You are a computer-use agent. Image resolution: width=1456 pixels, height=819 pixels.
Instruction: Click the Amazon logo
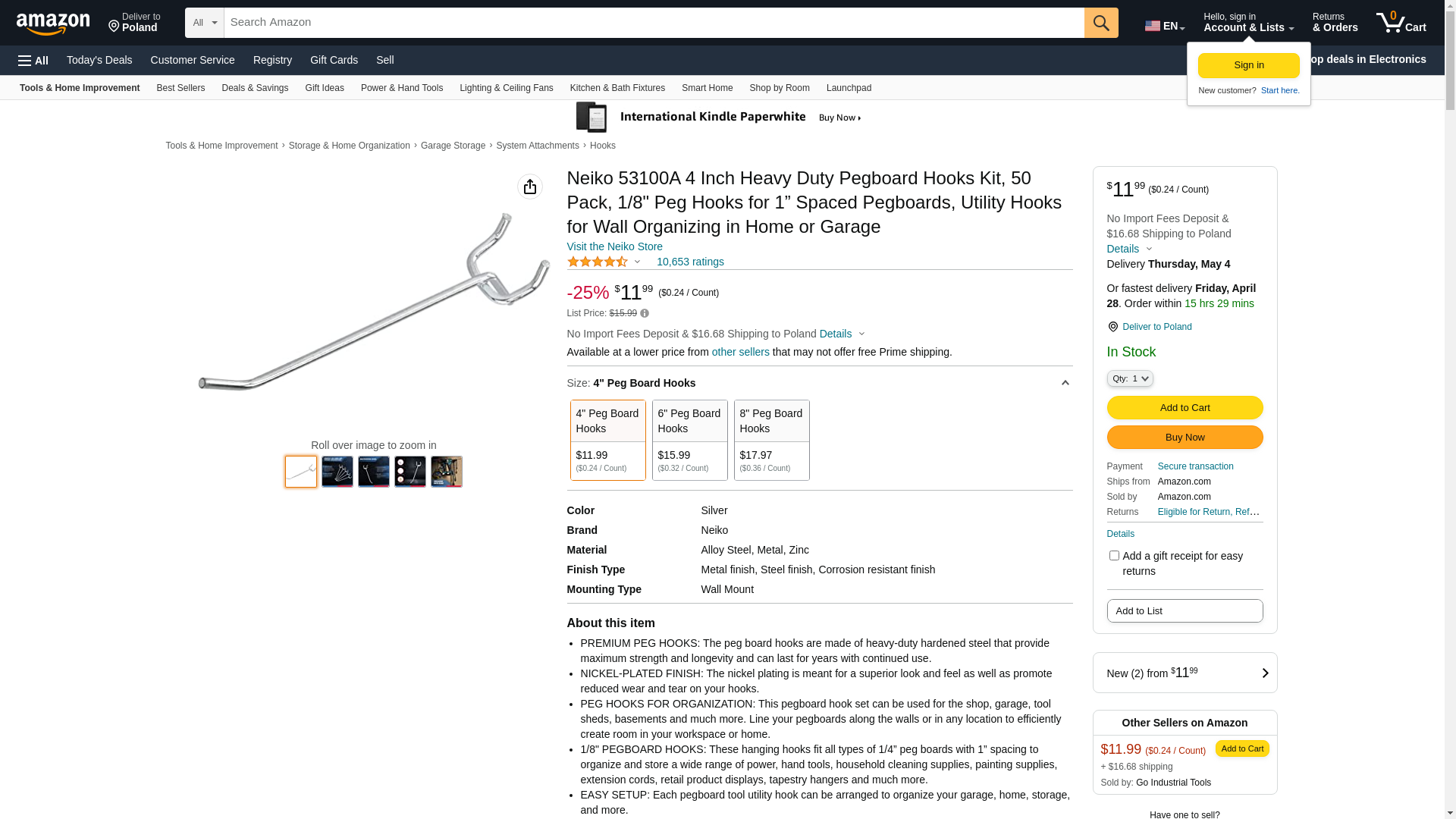[53, 24]
